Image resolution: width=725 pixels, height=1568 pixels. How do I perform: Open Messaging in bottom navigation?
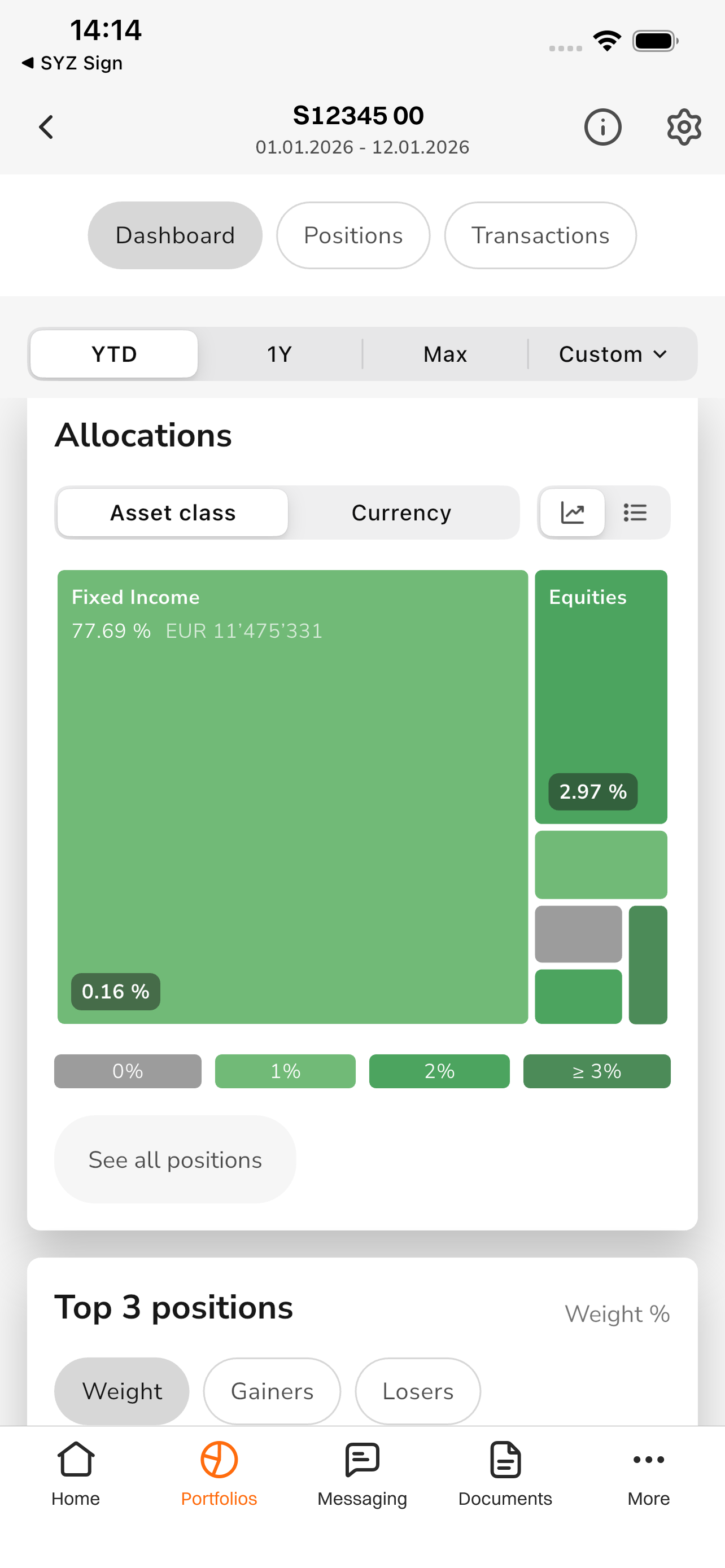(362, 1474)
